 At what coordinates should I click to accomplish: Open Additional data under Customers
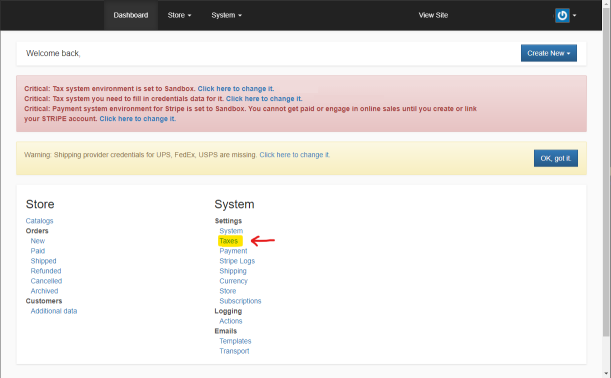tap(54, 311)
